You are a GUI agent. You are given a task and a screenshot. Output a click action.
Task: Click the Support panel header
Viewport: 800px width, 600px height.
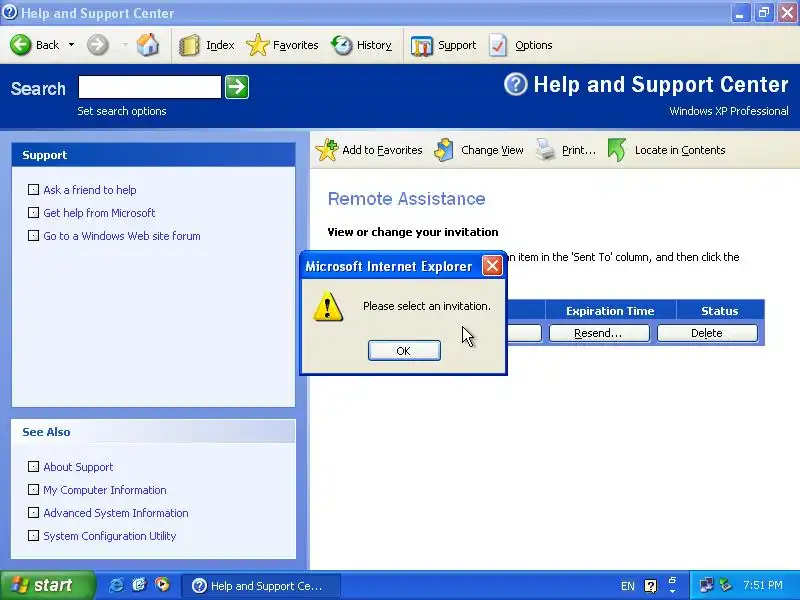click(x=154, y=155)
